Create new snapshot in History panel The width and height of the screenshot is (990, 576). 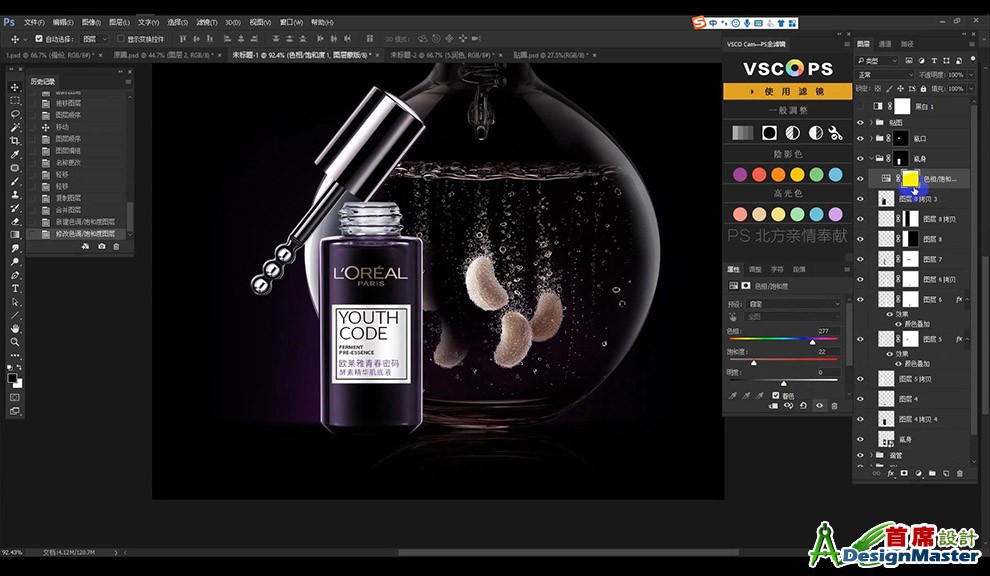[102, 246]
